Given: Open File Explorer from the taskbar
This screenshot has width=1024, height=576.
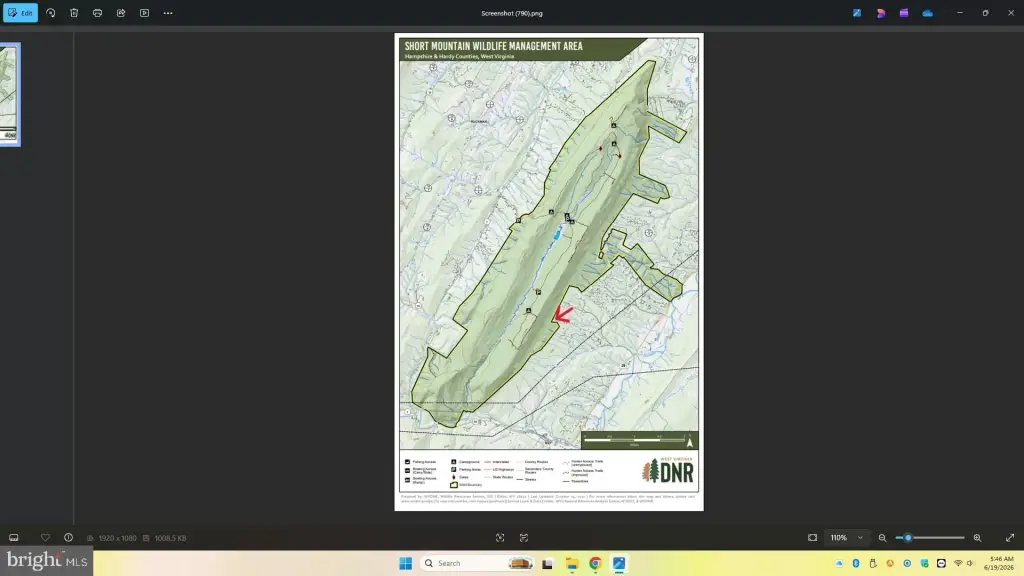Looking at the screenshot, I should tap(572, 564).
